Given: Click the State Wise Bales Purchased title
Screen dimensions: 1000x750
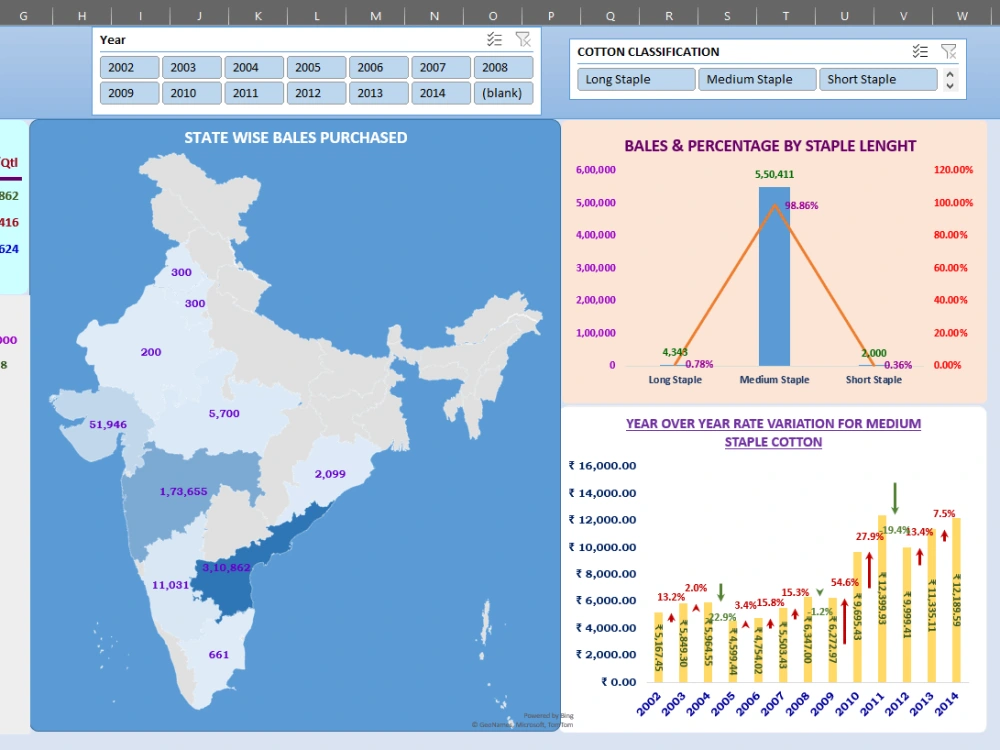Looking at the screenshot, I should pyautogui.click(x=296, y=138).
